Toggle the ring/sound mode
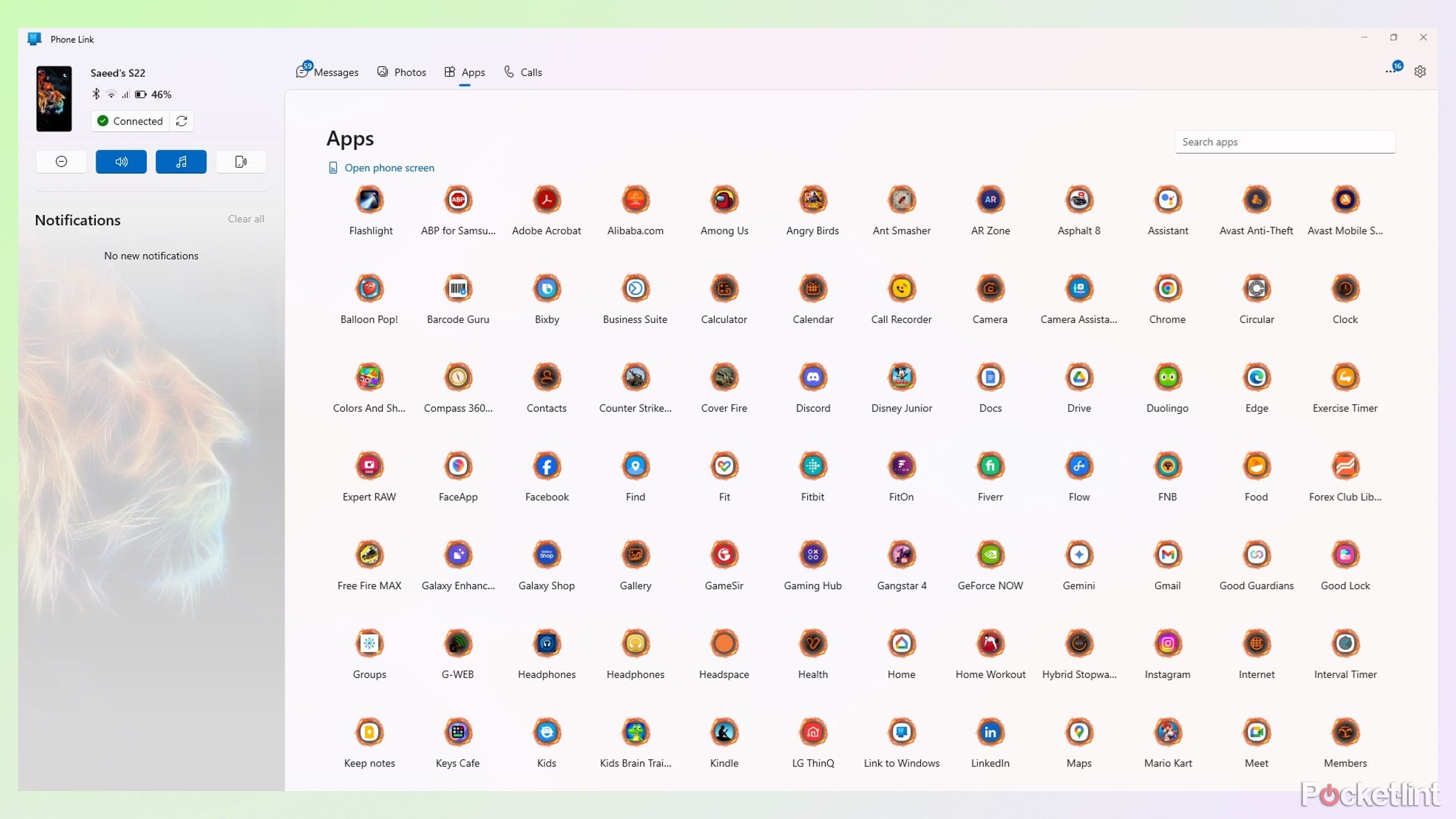Image resolution: width=1456 pixels, height=819 pixels. [120, 161]
